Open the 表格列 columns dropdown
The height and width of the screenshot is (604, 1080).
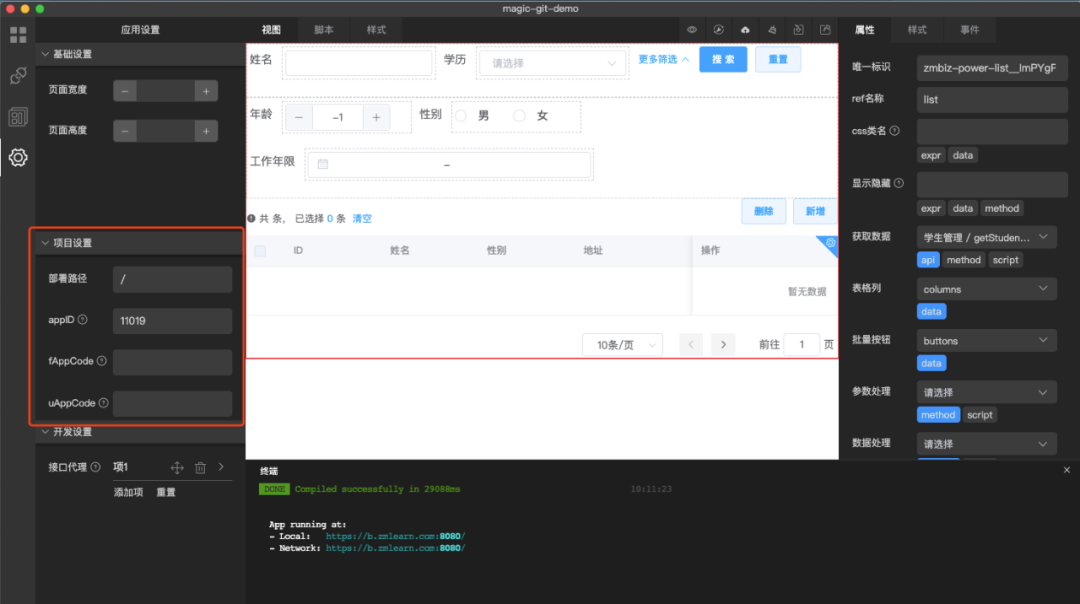(986, 289)
